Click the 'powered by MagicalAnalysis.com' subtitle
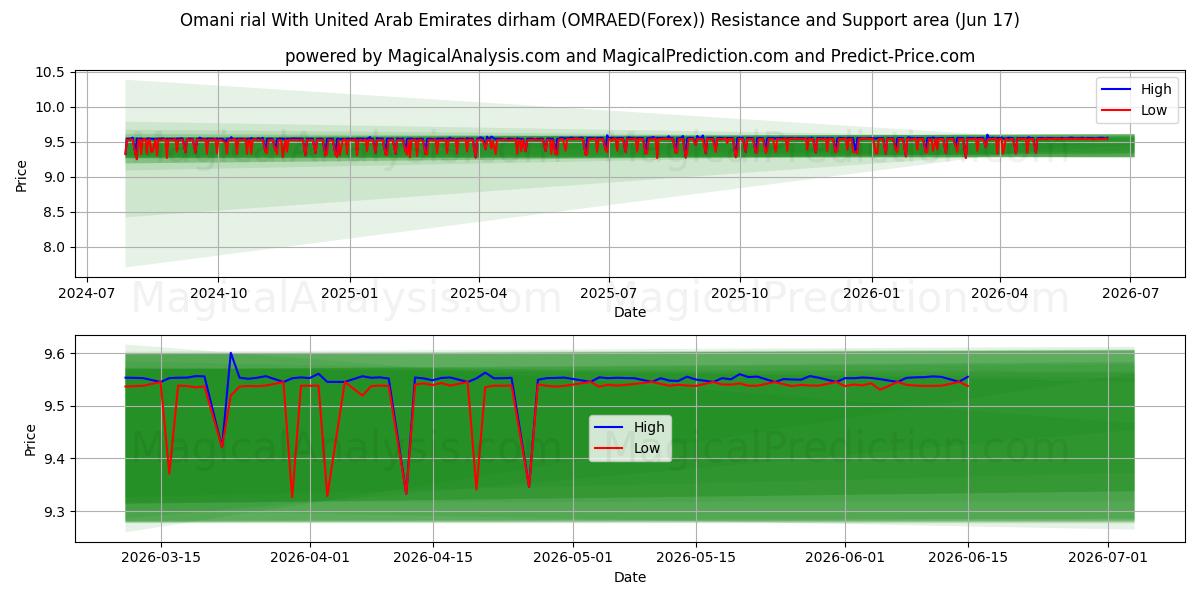The width and height of the screenshot is (1200, 600). coord(630,56)
